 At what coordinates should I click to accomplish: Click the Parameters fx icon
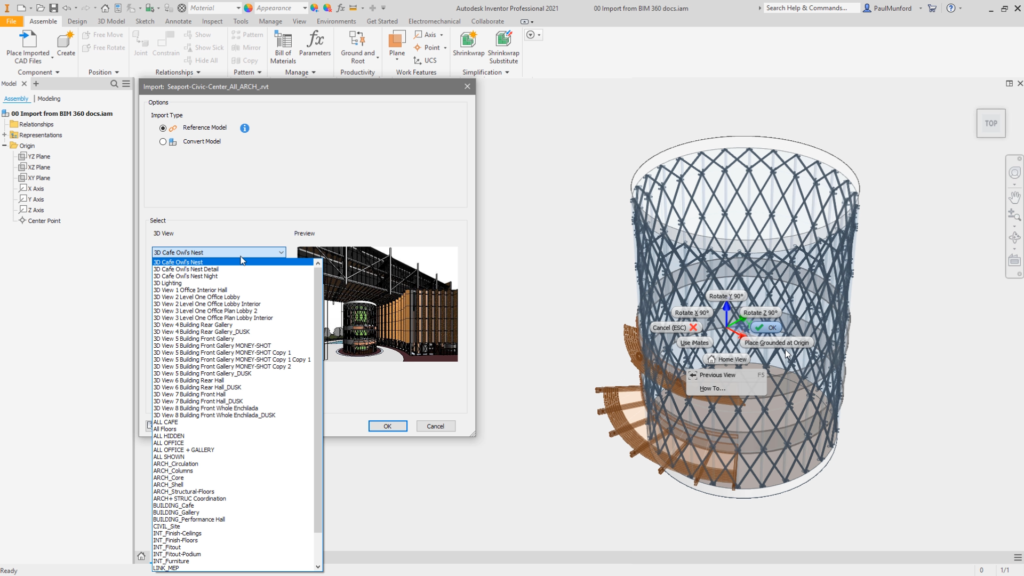pos(315,40)
